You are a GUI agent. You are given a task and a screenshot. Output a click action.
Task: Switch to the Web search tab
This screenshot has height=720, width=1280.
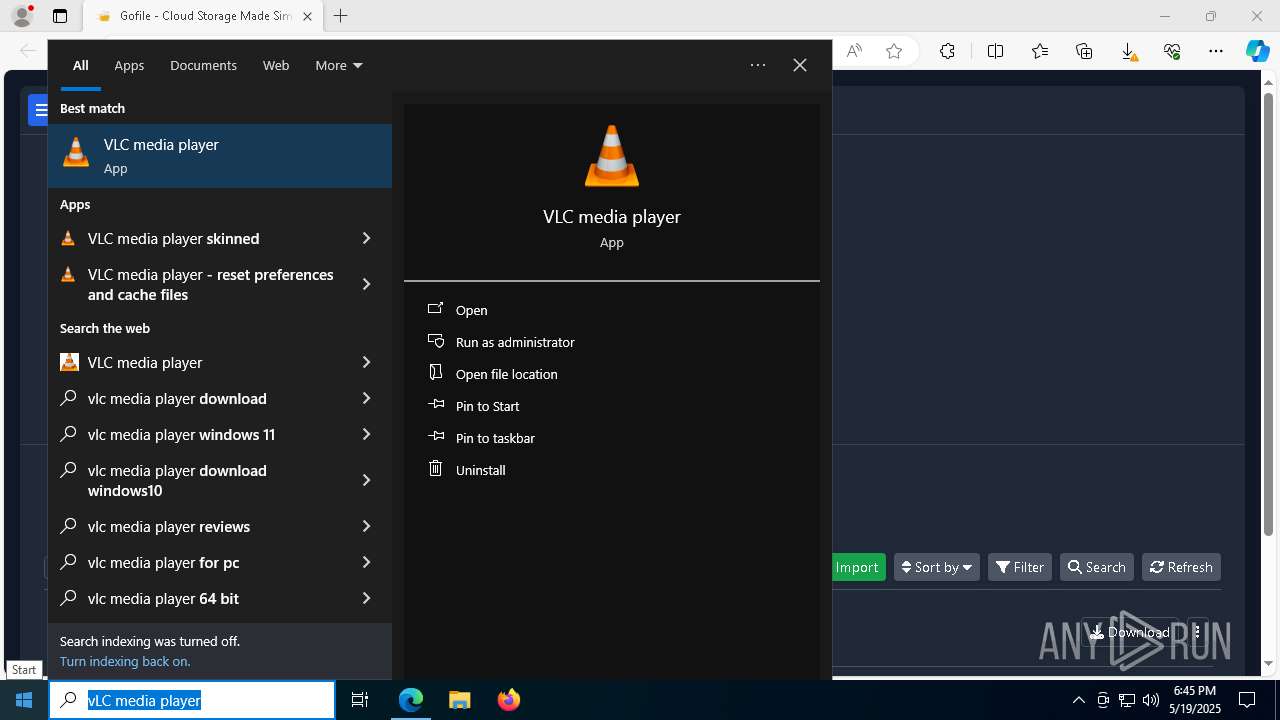click(276, 65)
